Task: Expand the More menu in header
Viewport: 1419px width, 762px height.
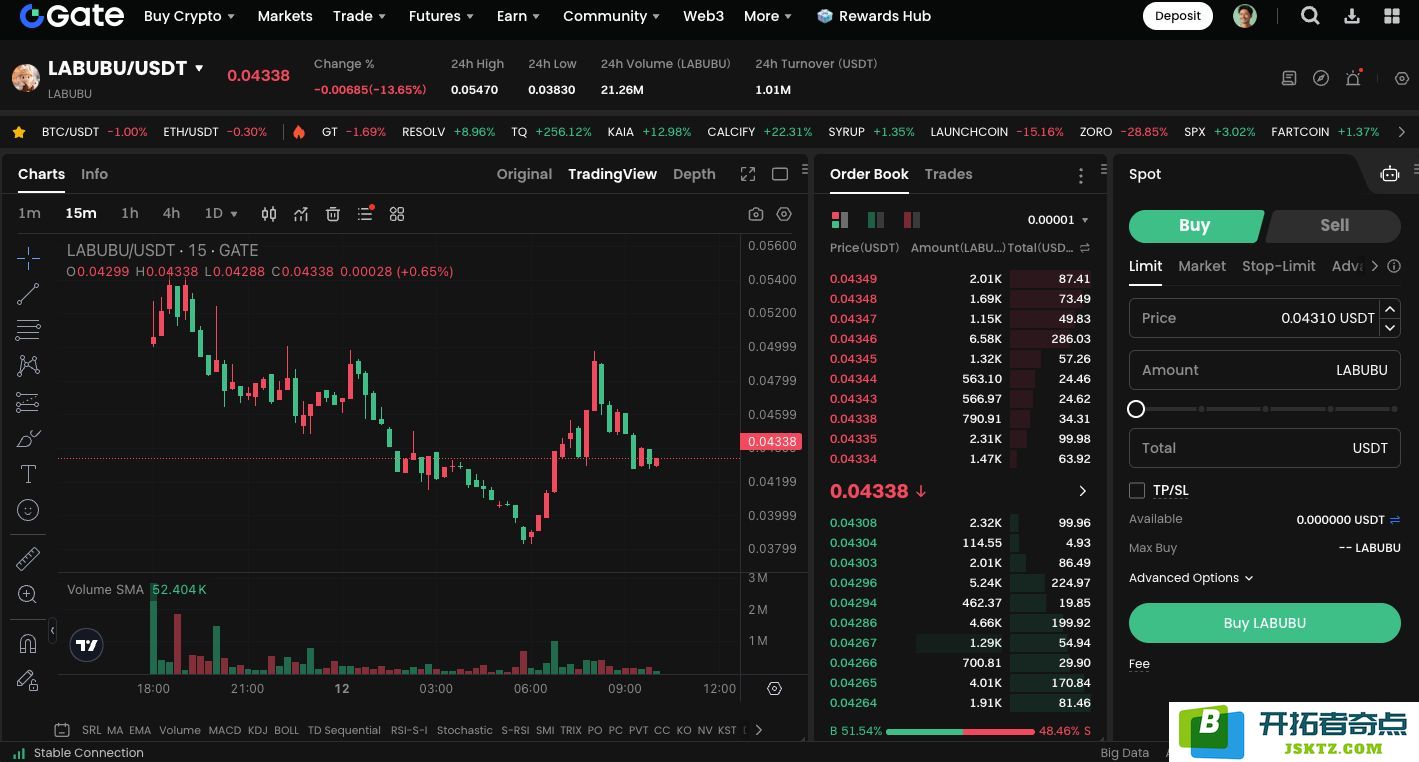Action: (x=768, y=16)
